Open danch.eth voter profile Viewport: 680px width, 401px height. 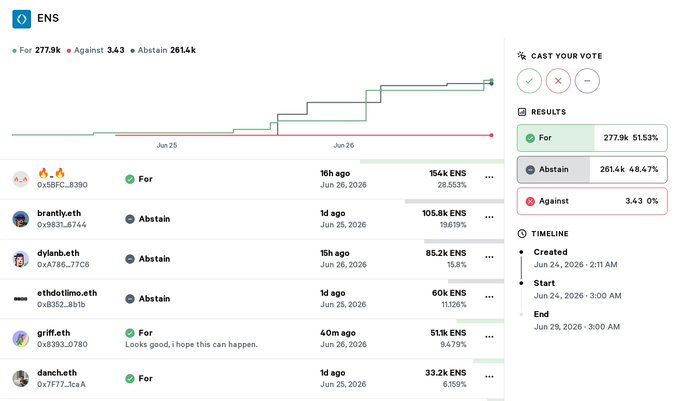[x=57, y=373]
